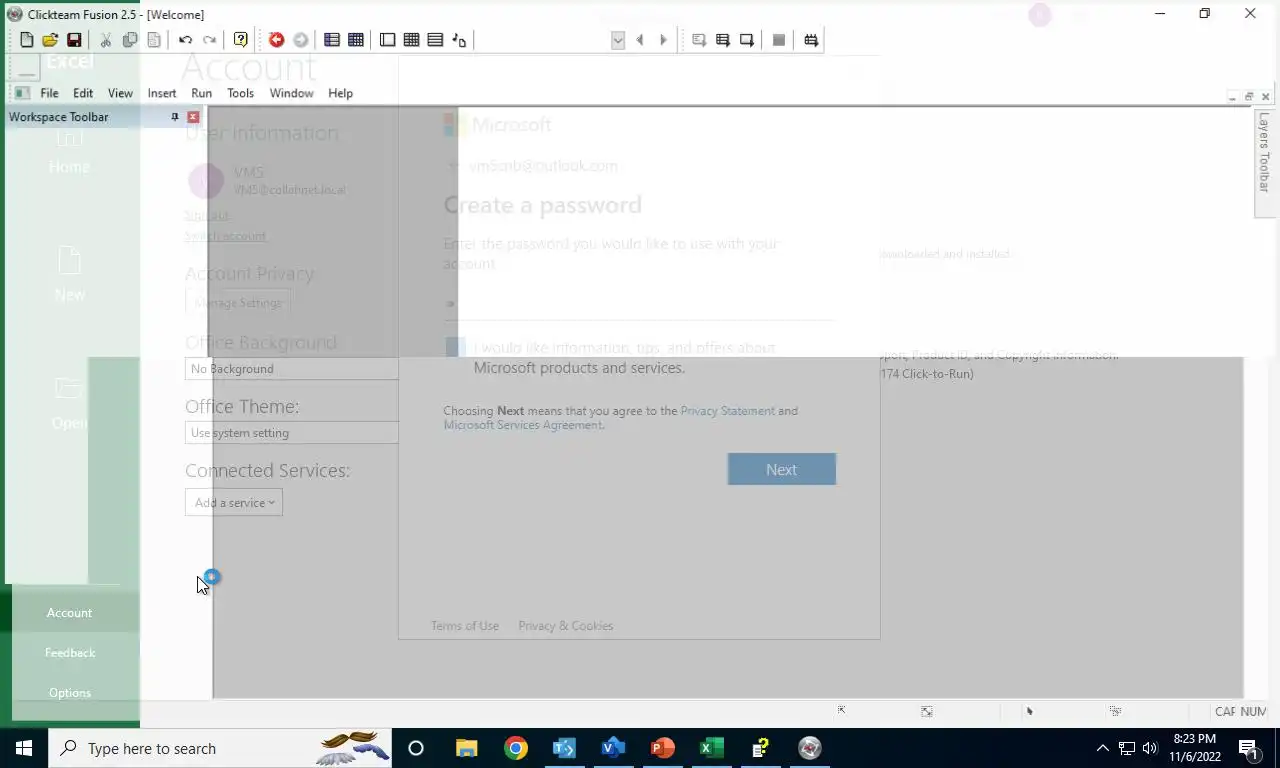1280x768 pixels.
Task: Click the Run Project icon
Action: 699,40
